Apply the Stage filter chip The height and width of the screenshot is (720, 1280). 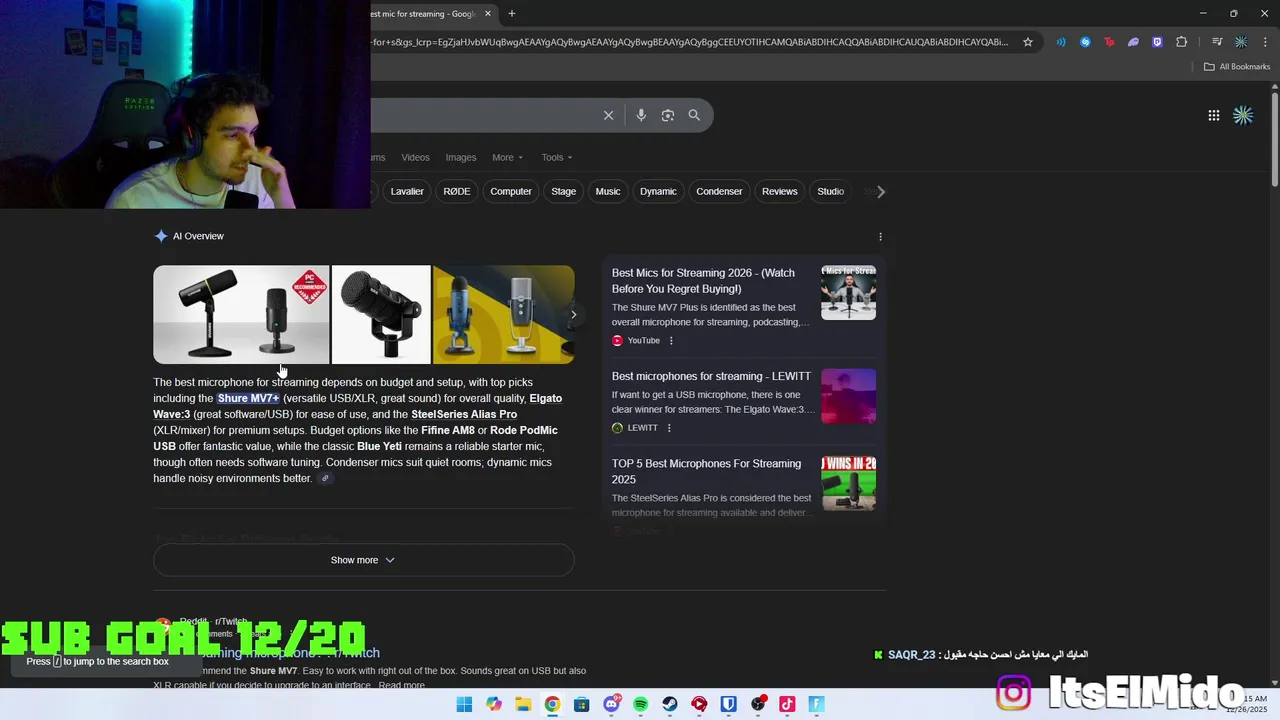click(x=564, y=191)
